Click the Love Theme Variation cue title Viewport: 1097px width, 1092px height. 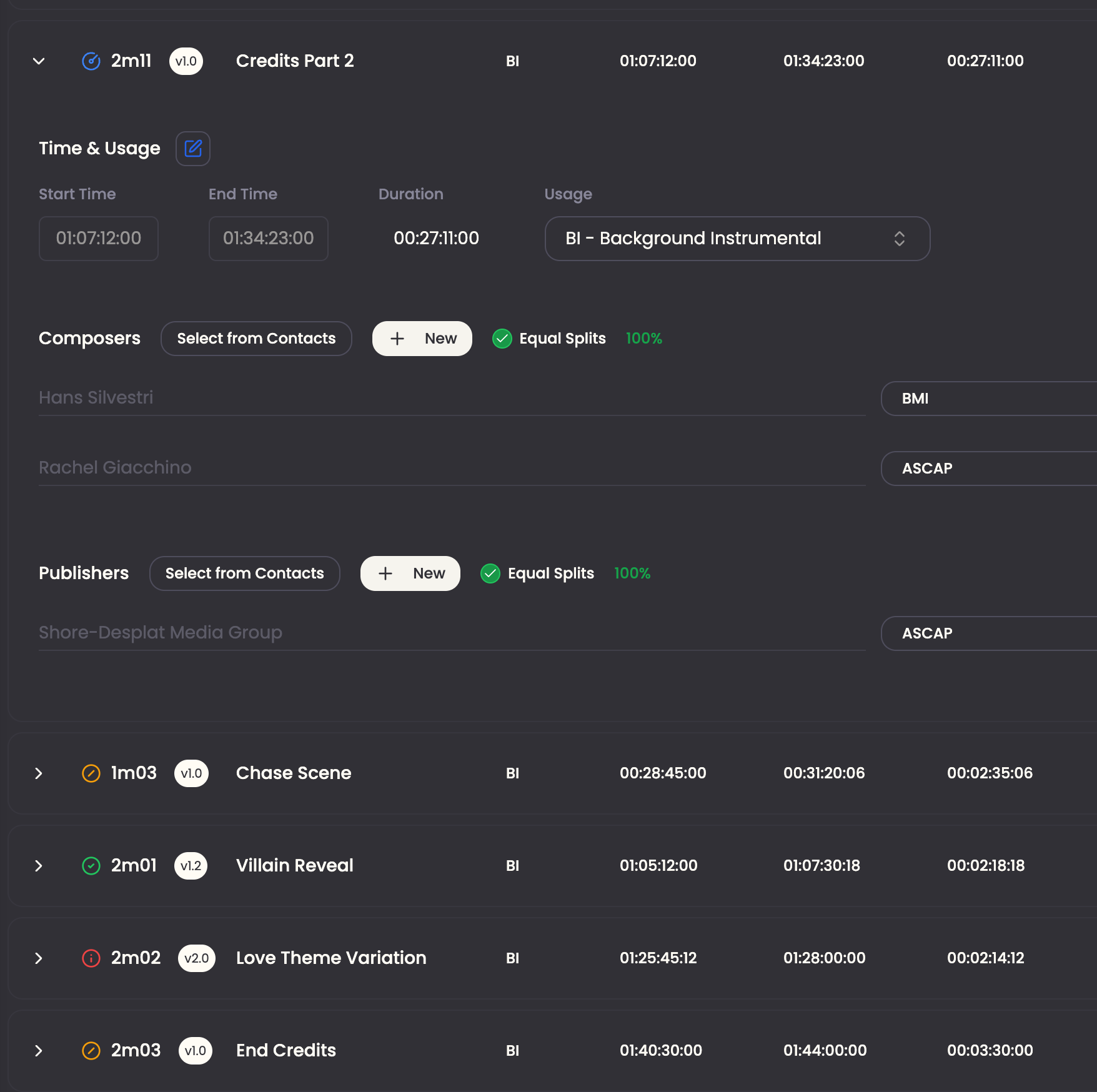coord(331,958)
